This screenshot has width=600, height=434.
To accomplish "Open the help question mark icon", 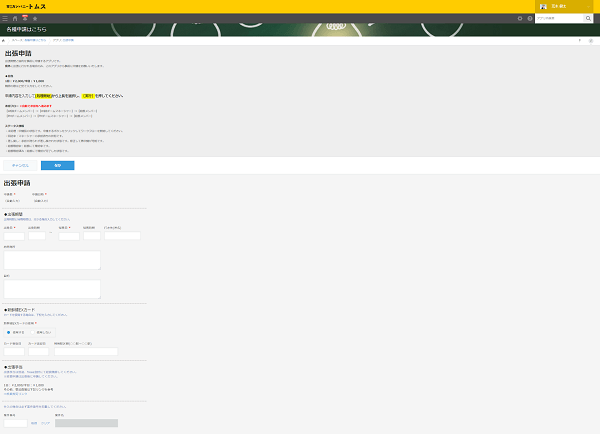I will tap(530, 18).
